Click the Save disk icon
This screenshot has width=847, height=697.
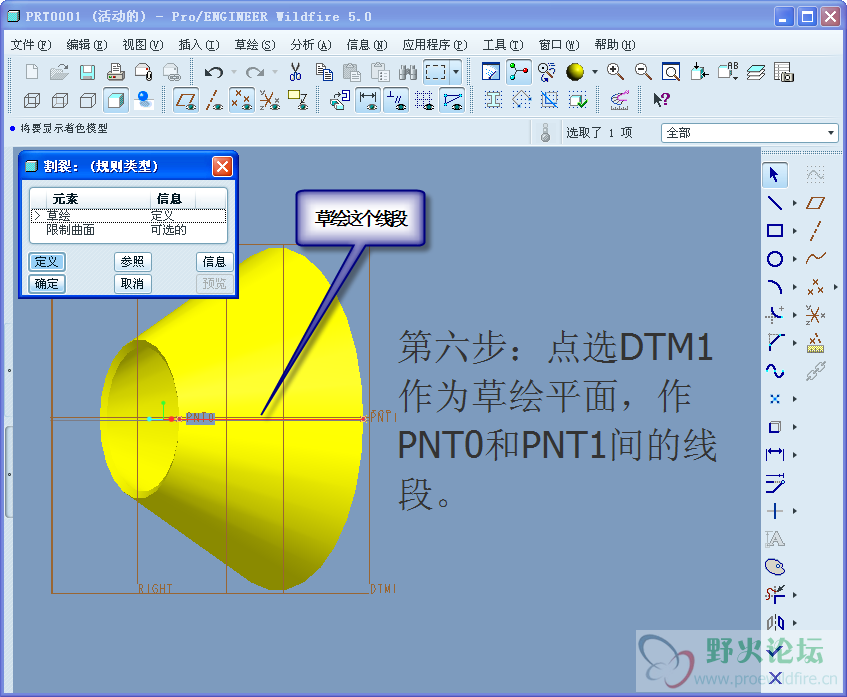tap(88, 72)
